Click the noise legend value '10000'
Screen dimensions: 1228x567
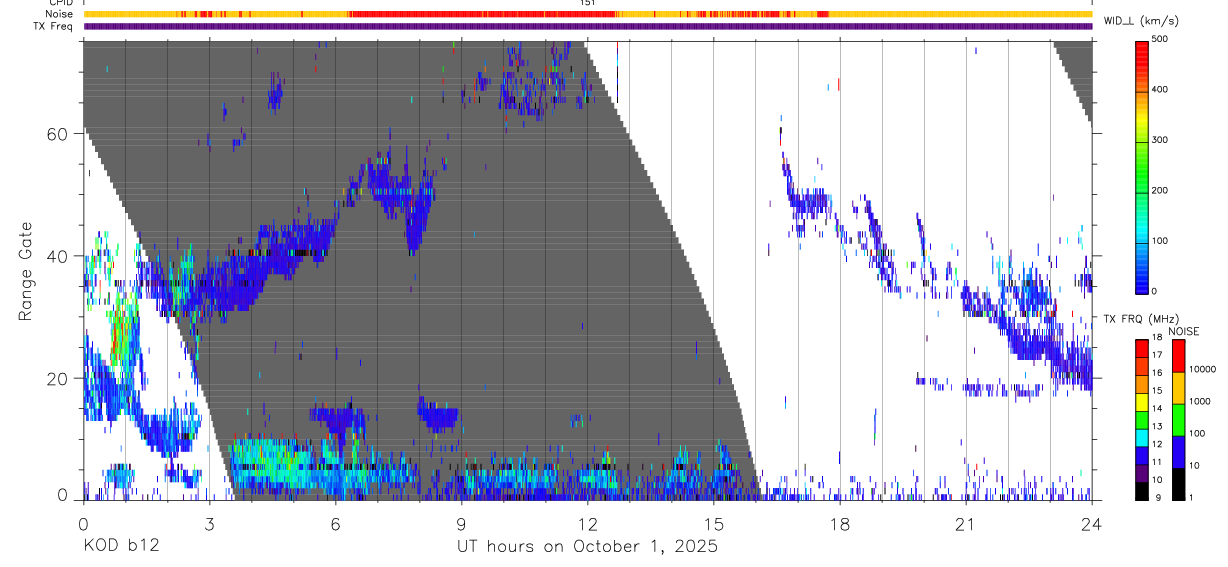[x=1201, y=369]
